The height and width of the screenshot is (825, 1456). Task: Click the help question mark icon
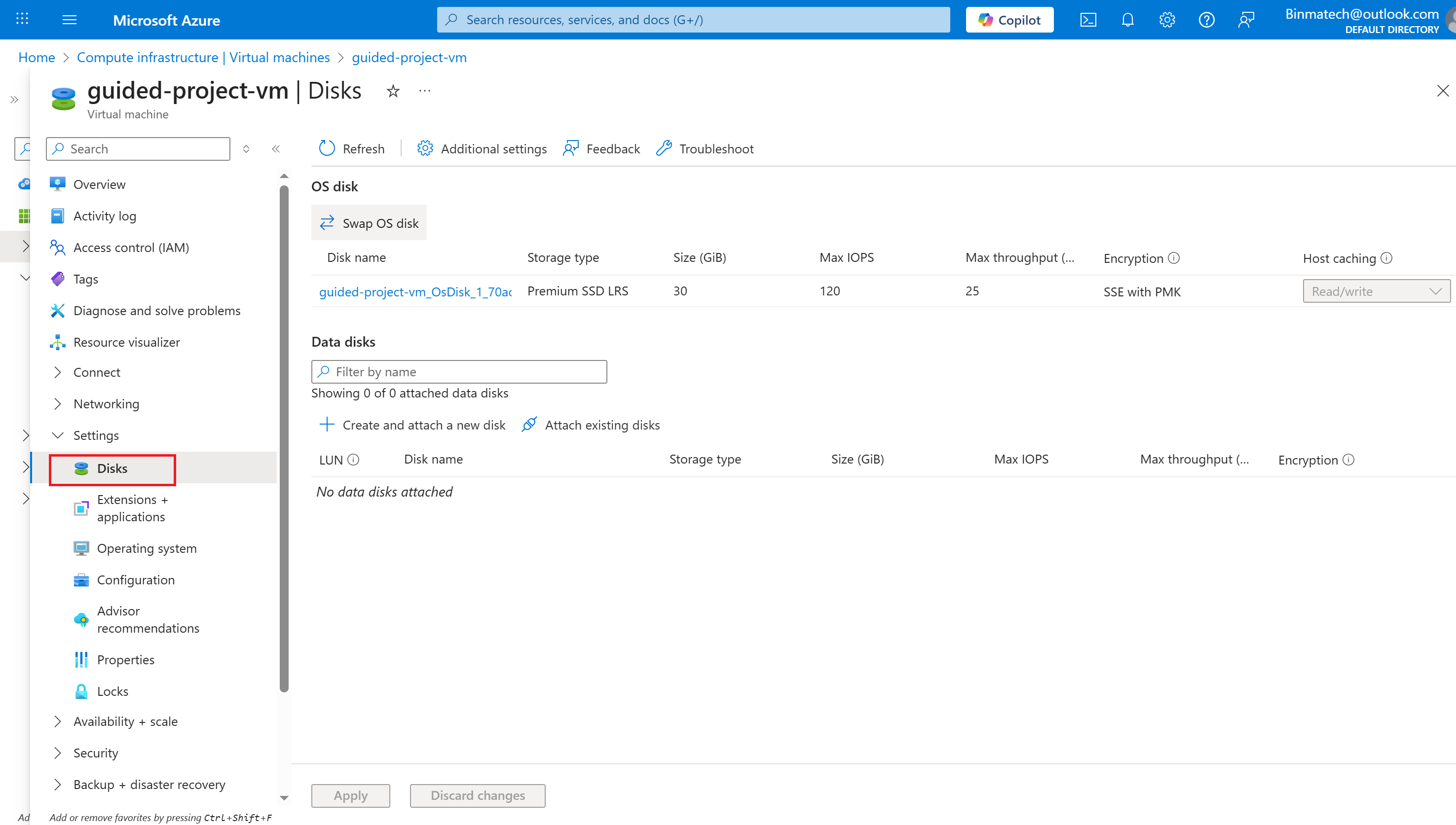(x=1206, y=20)
